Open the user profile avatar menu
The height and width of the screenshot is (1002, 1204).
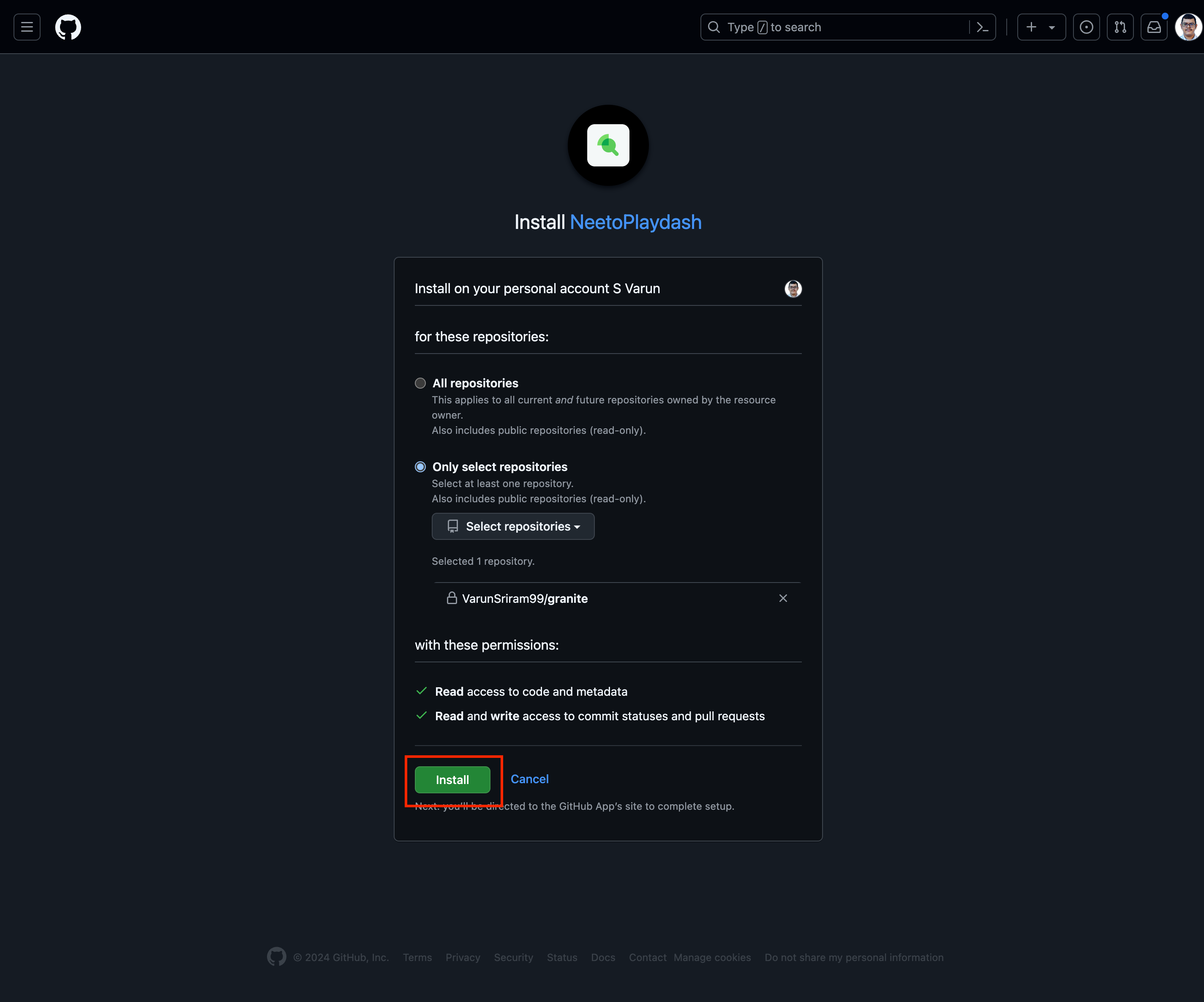click(1188, 27)
